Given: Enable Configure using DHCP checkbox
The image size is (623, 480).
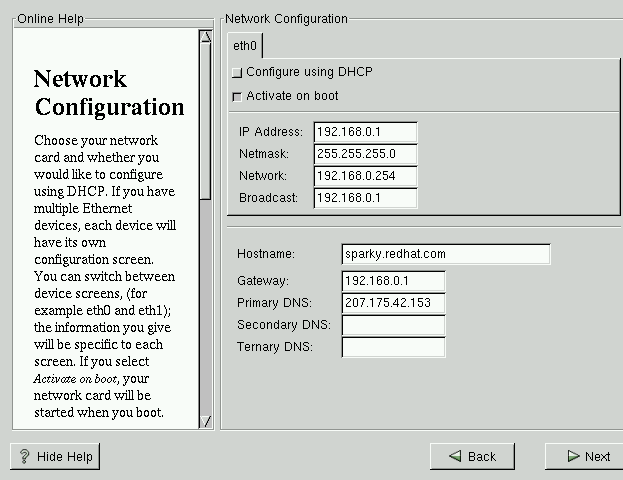Looking at the screenshot, I should pos(237,73).
